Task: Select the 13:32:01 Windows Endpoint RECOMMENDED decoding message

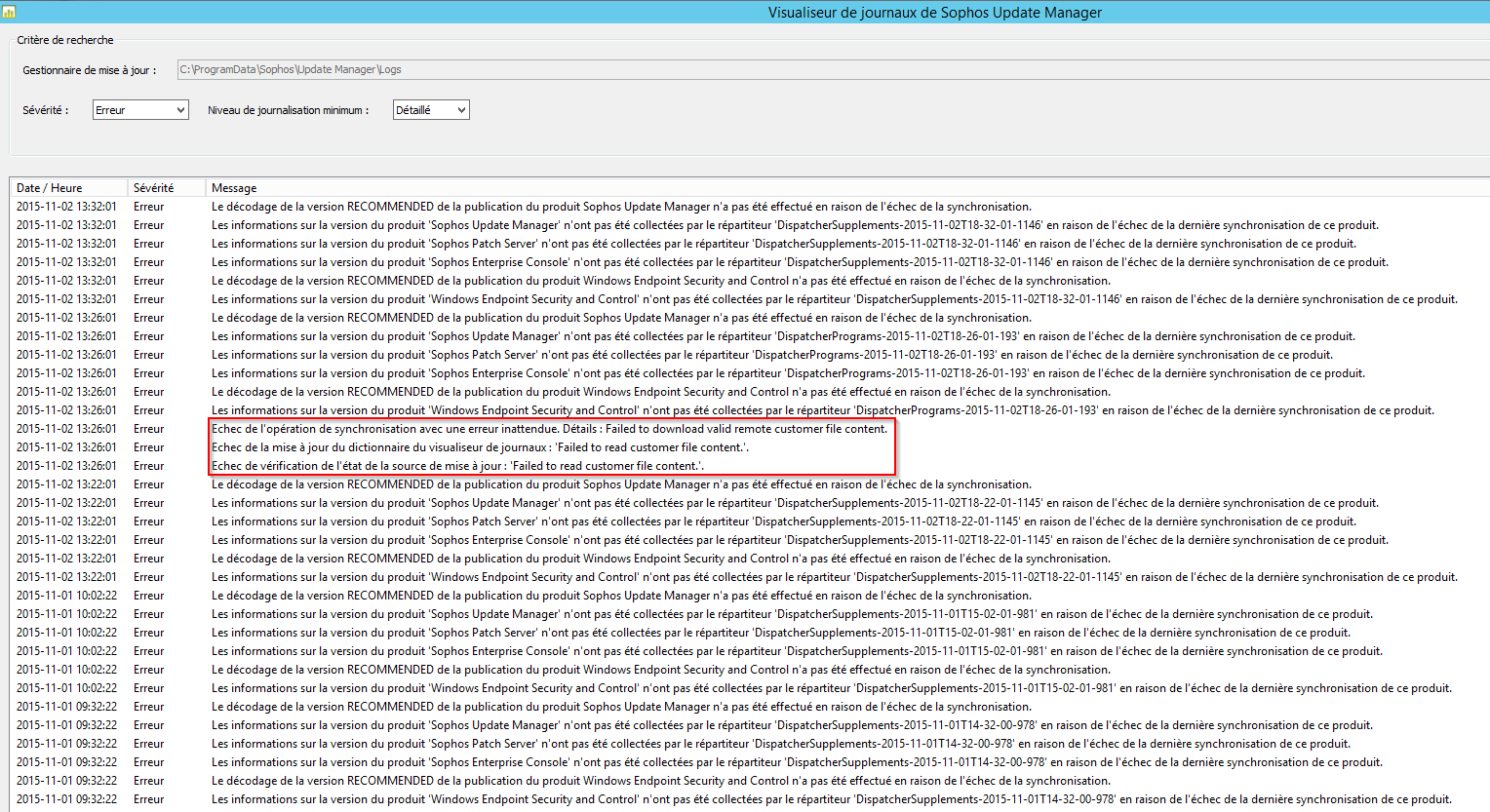Action: pyautogui.click(x=661, y=281)
